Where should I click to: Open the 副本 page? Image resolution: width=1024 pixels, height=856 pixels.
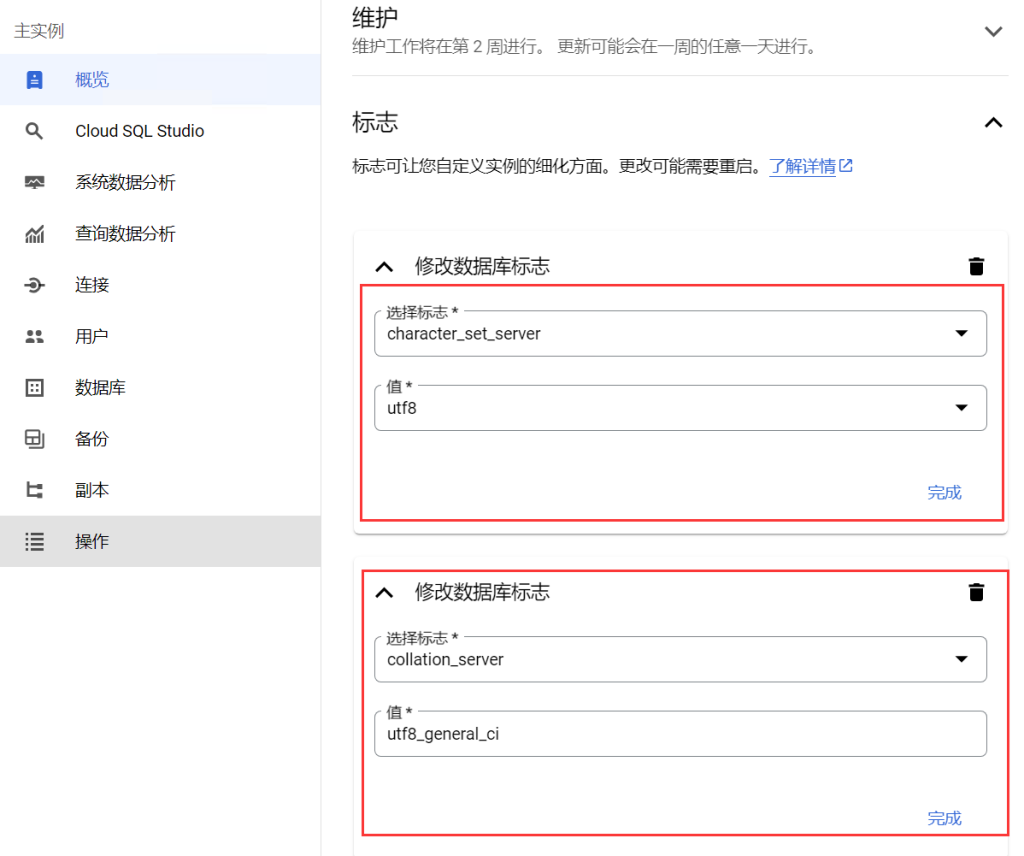160,490
